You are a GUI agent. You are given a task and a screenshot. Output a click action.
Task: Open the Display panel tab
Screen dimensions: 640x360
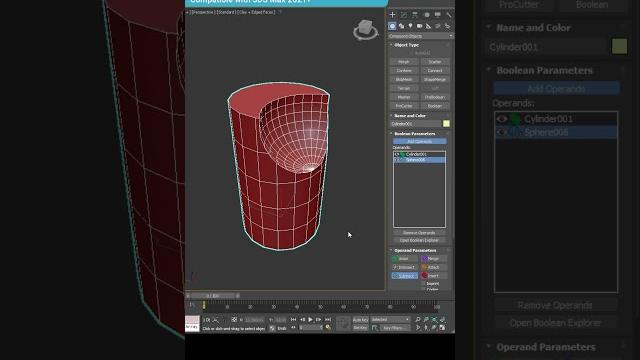[438, 15]
